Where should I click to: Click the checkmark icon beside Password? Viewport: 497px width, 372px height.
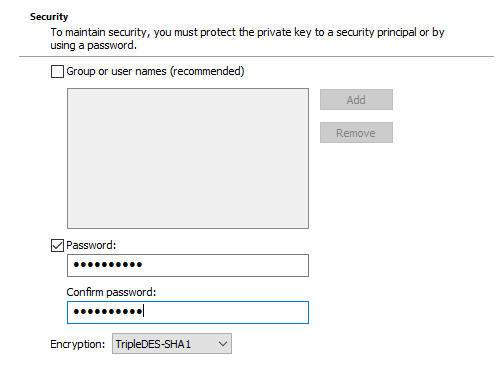coord(57,245)
